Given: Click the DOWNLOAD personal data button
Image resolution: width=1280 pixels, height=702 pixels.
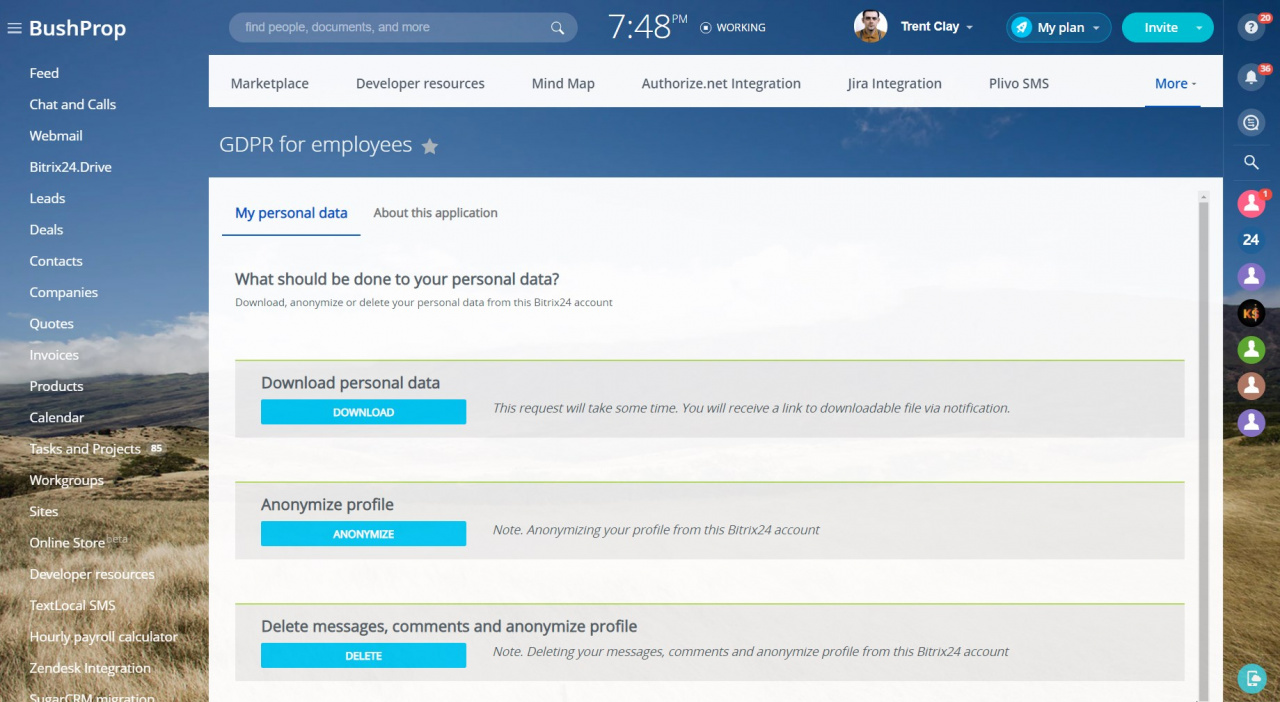Looking at the screenshot, I should point(363,412).
